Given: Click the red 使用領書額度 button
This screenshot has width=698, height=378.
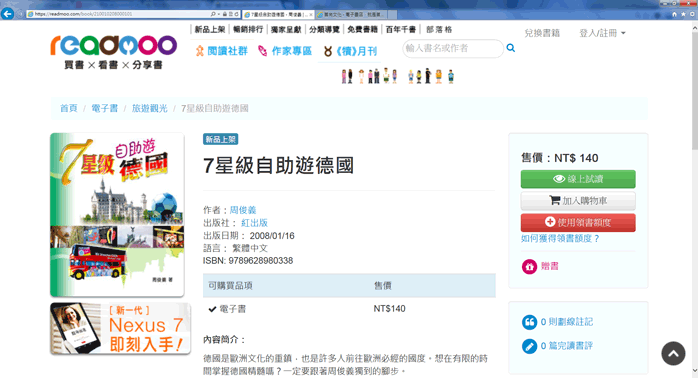Looking at the screenshot, I should (x=578, y=222).
